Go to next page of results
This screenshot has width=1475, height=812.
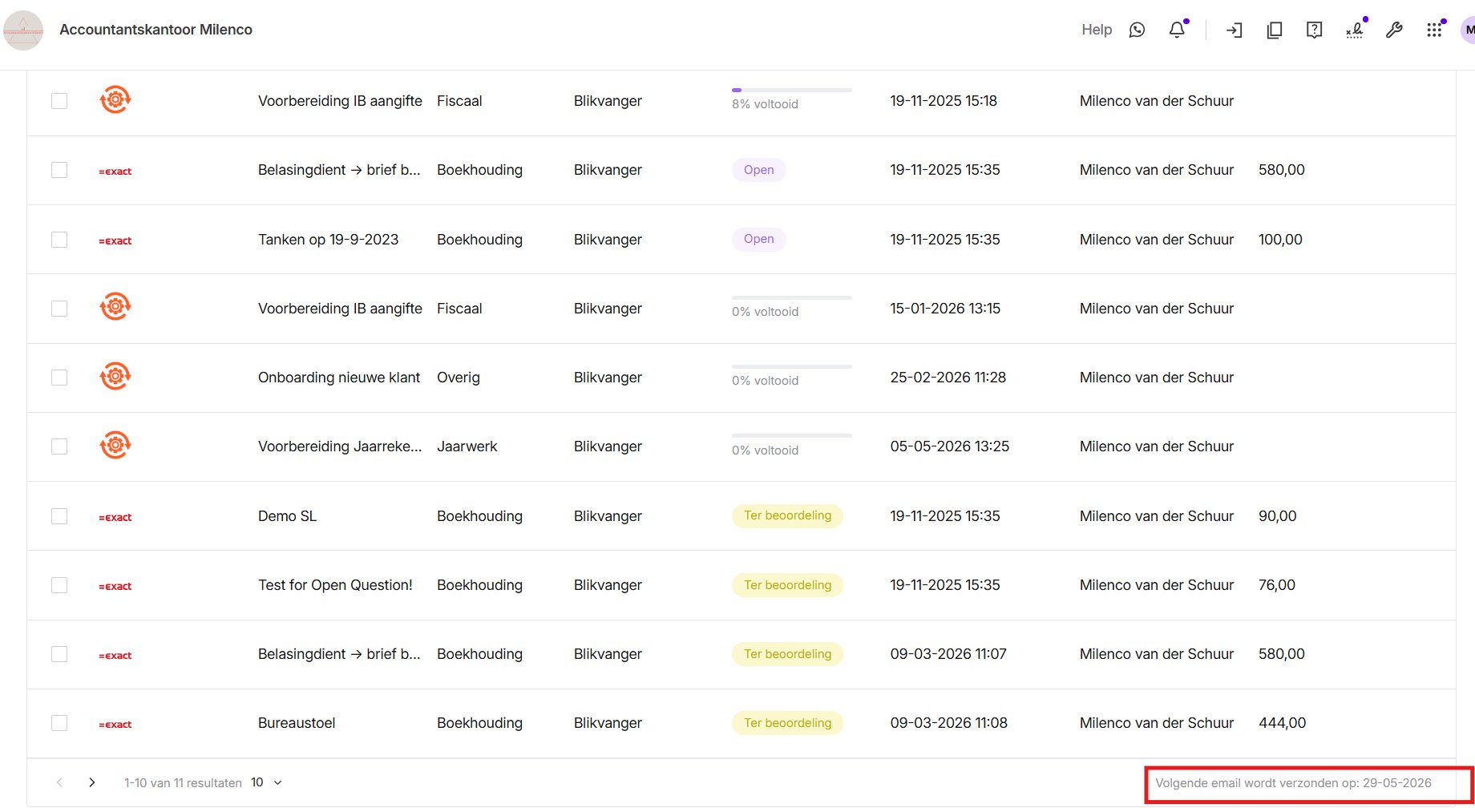click(92, 782)
